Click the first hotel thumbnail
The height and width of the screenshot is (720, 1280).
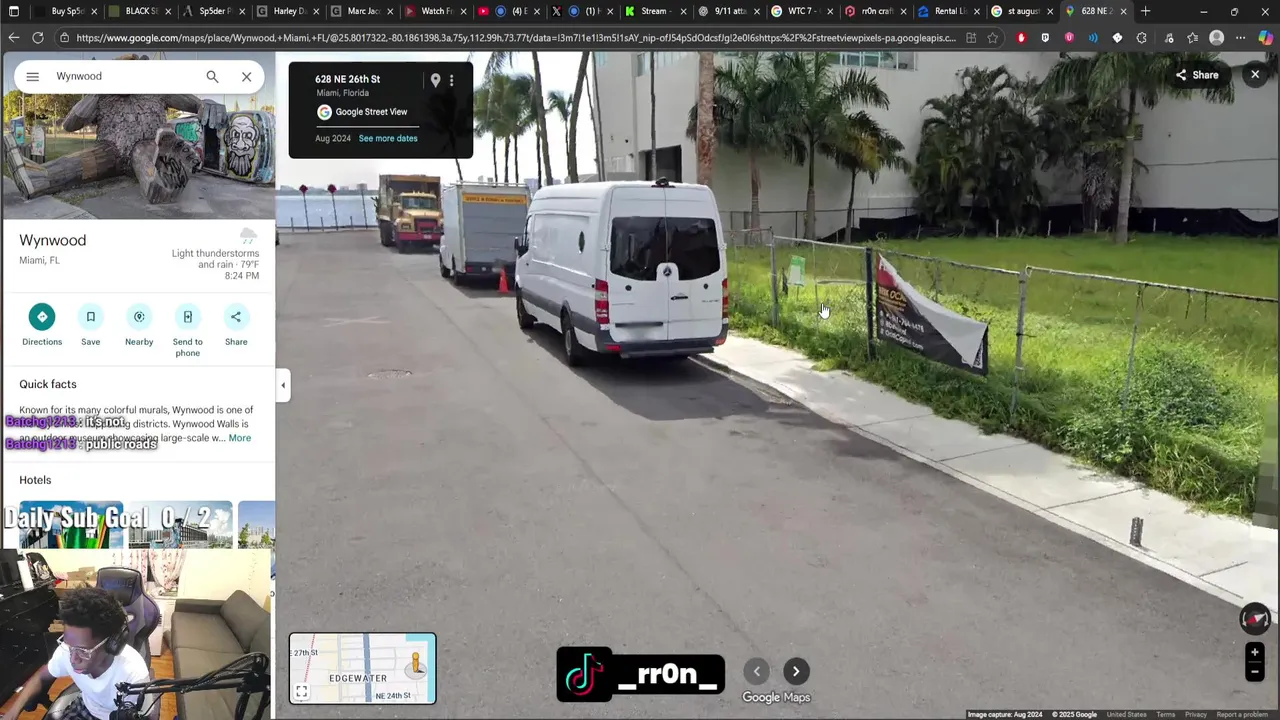(x=71, y=524)
